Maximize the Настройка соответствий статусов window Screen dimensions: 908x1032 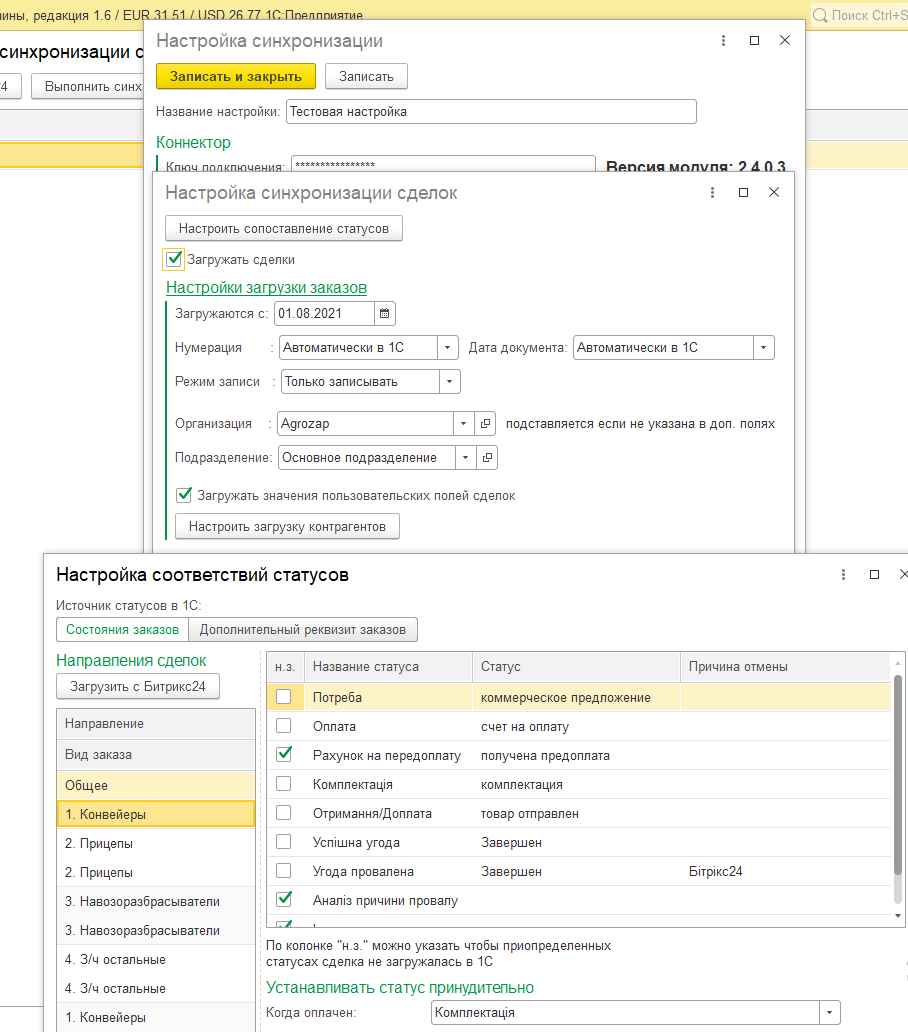click(x=874, y=575)
